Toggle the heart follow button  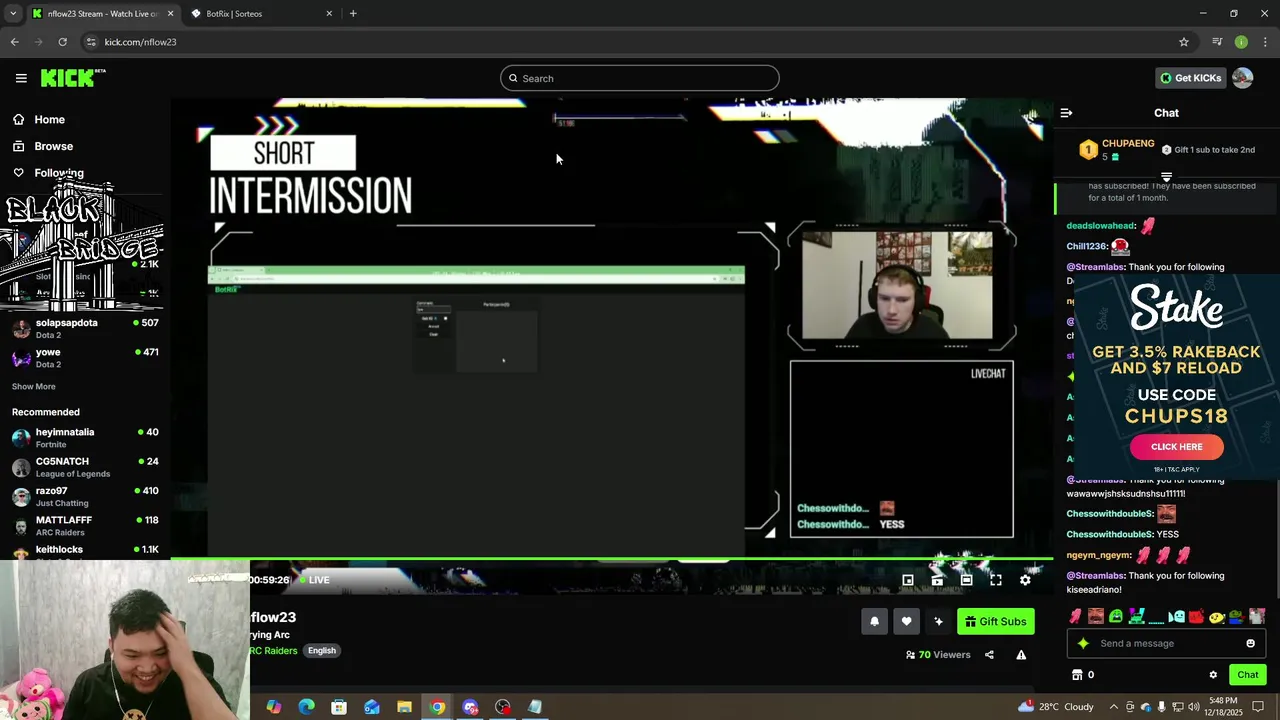[906, 621]
